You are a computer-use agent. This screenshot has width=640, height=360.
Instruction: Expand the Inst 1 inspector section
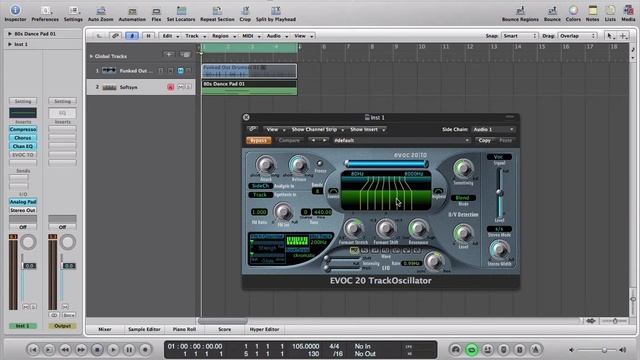tap(10, 44)
